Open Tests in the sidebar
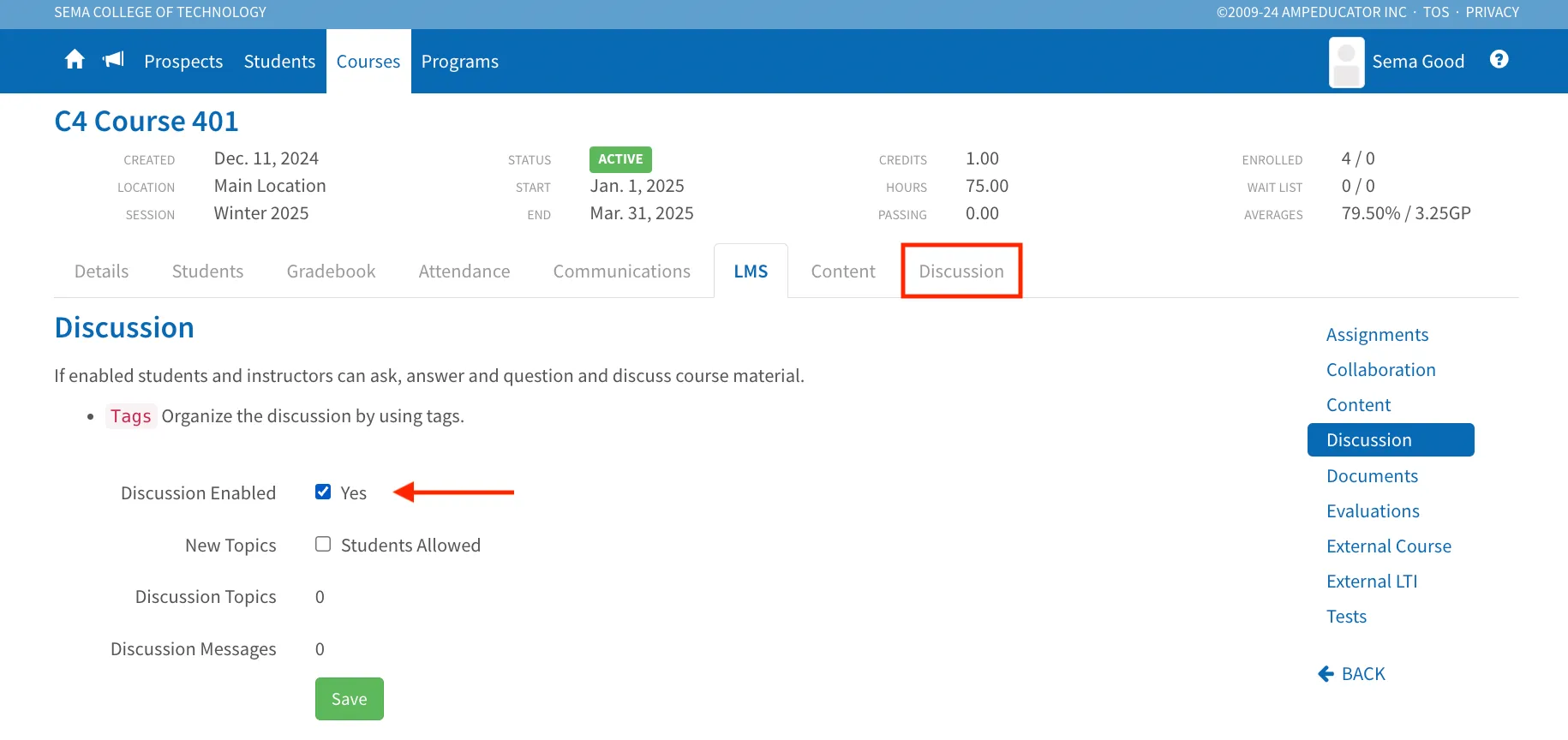The image size is (1568, 740). pyautogui.click(x=1346, y=617)
